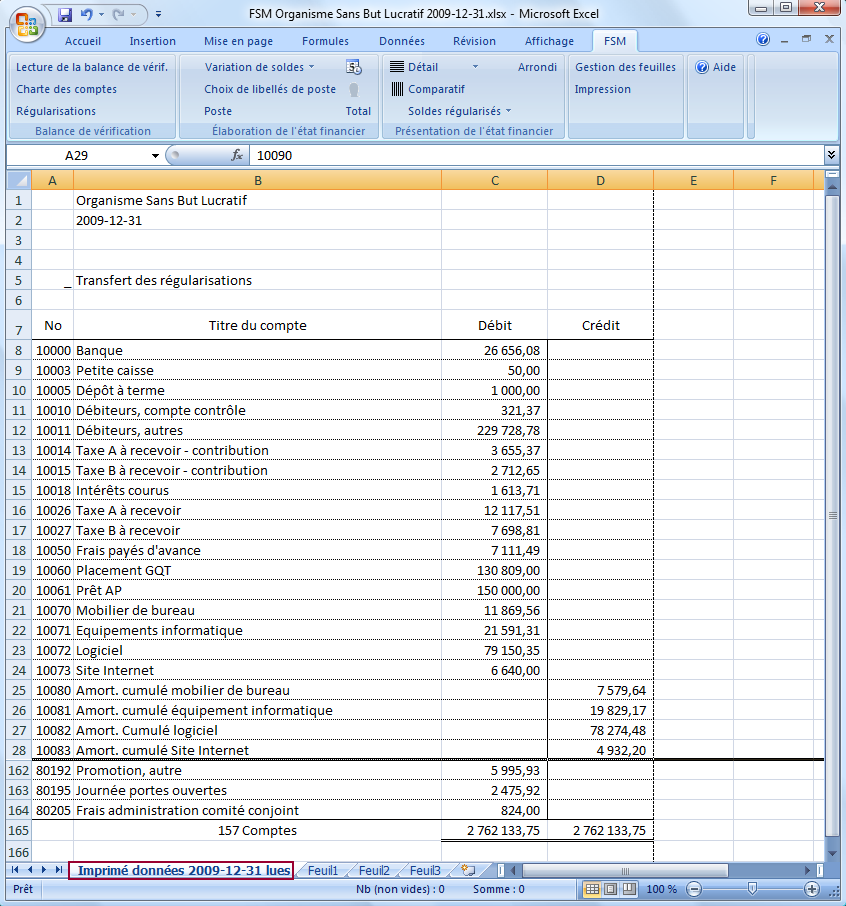Open the Formules ribbon tab

coord(325,41)
